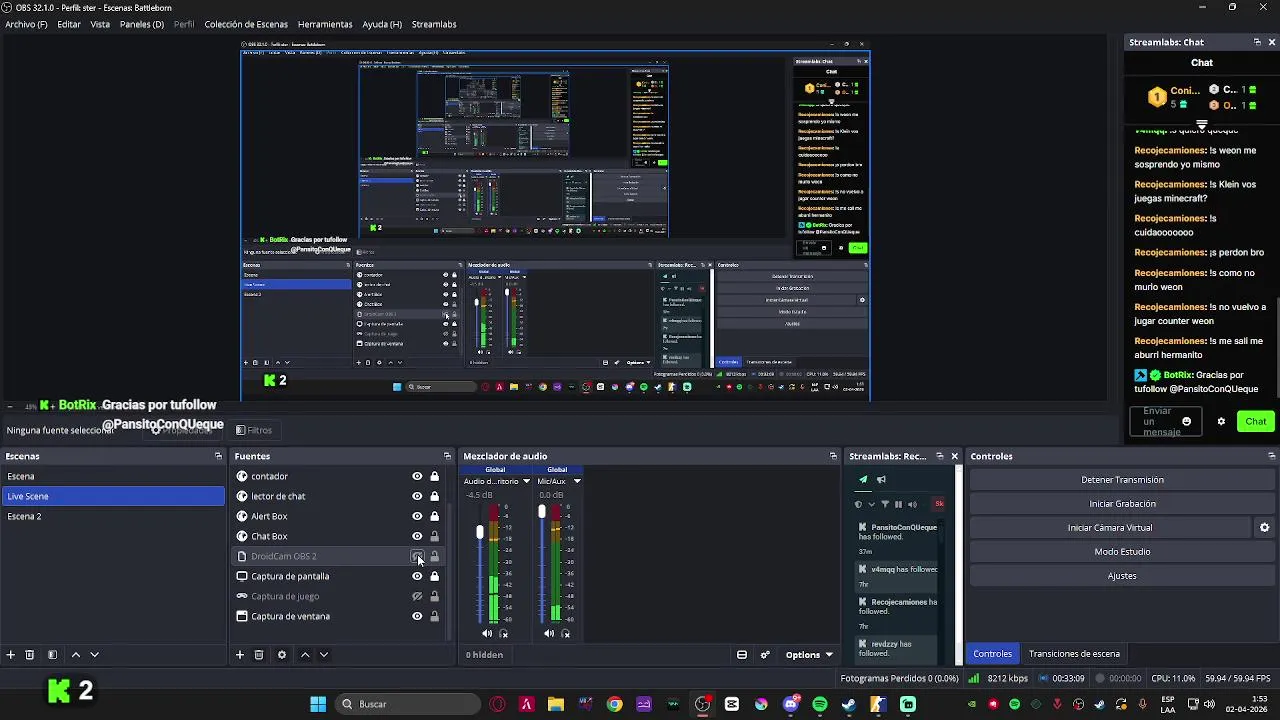1280x720 pixels.
Task: Enable Modo Estudio
Action: coord(1122,552)
